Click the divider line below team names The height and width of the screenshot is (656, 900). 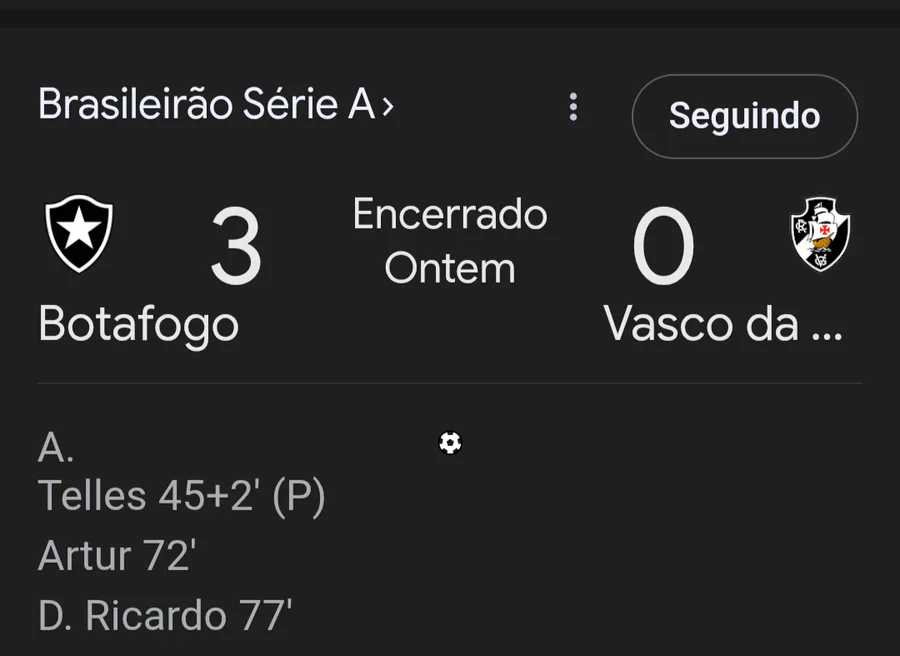tap(450, 383)
